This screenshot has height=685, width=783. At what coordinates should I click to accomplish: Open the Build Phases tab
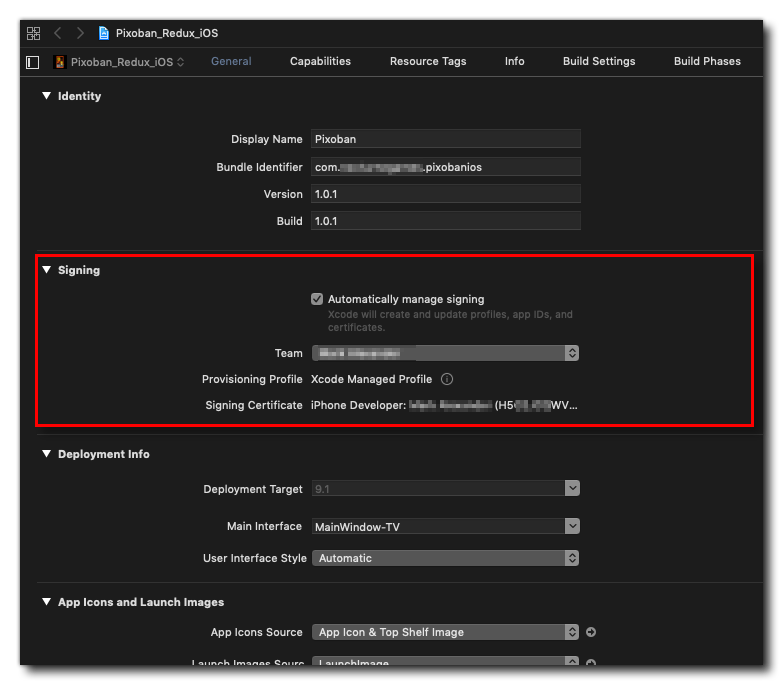pyautogui.click(x=707, y=61)
